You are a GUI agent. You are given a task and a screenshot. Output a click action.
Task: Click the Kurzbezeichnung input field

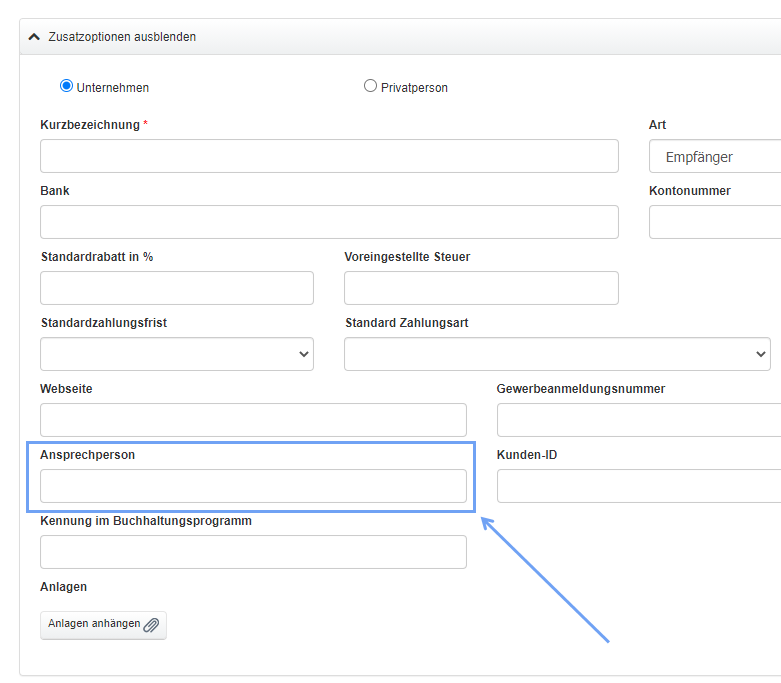pos(329,156)
